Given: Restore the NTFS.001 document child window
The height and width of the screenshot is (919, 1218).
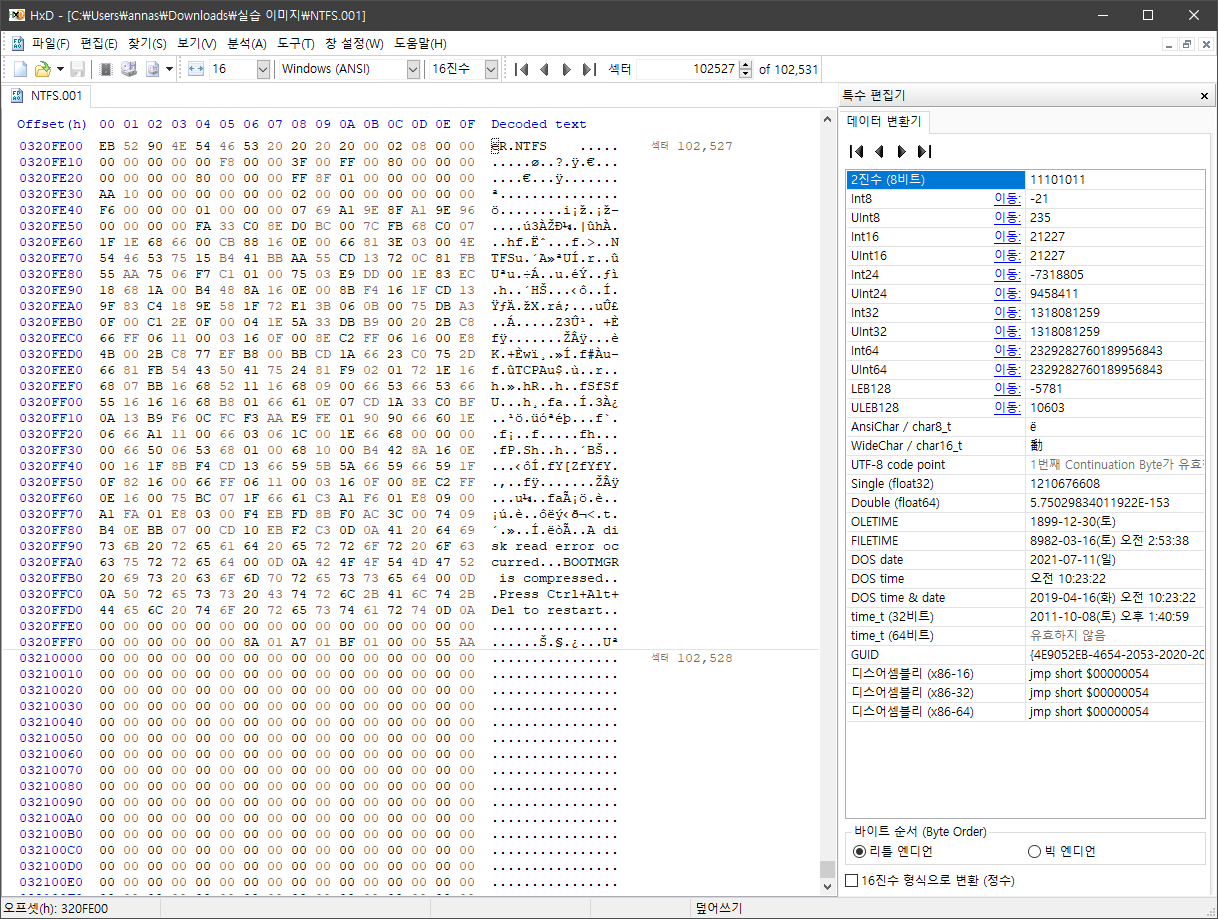Looking at the screenshot, I should pos(1186,44).
